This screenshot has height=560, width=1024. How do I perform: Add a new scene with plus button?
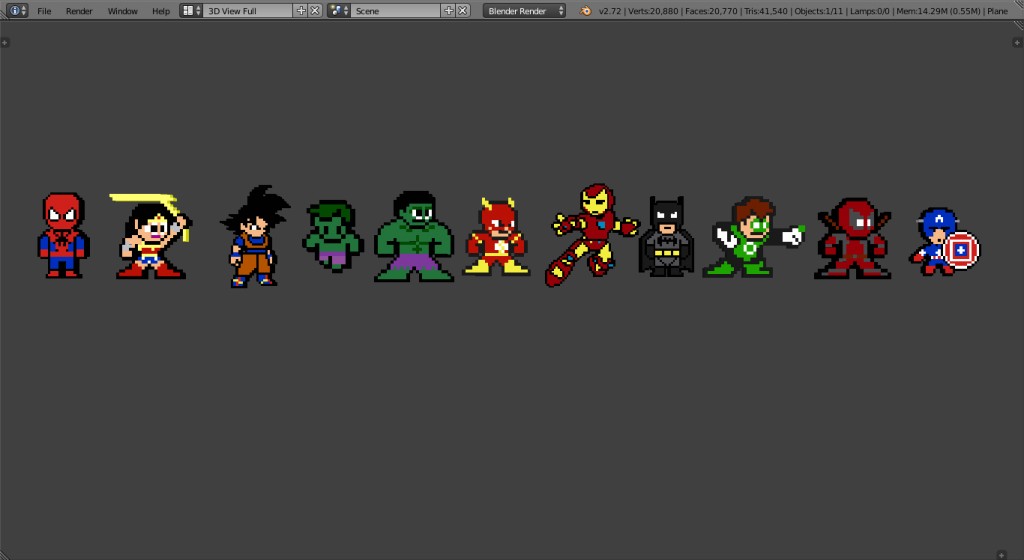[x=448, y=10]
